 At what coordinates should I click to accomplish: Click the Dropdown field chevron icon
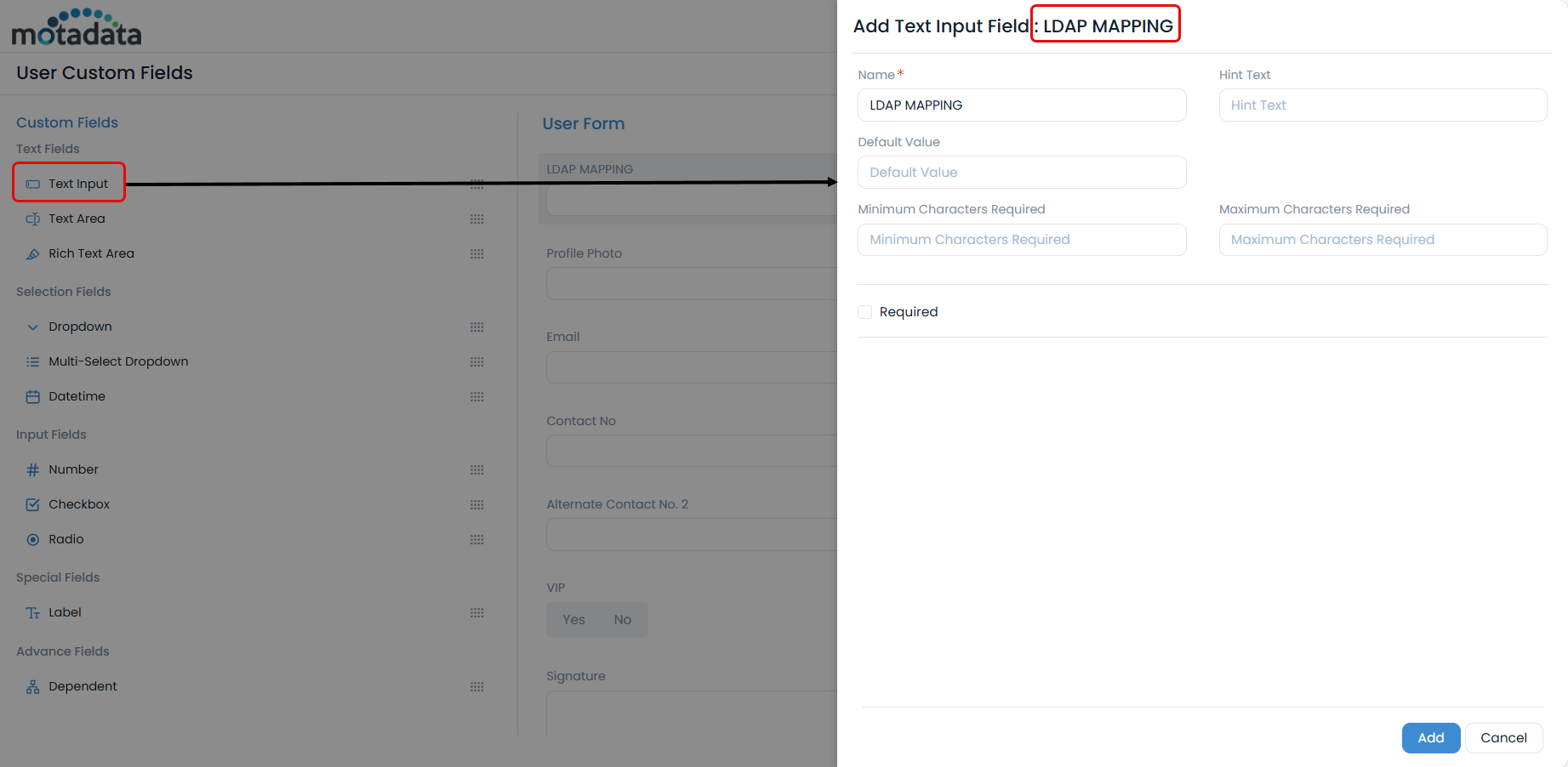click(x=33, y=327)
